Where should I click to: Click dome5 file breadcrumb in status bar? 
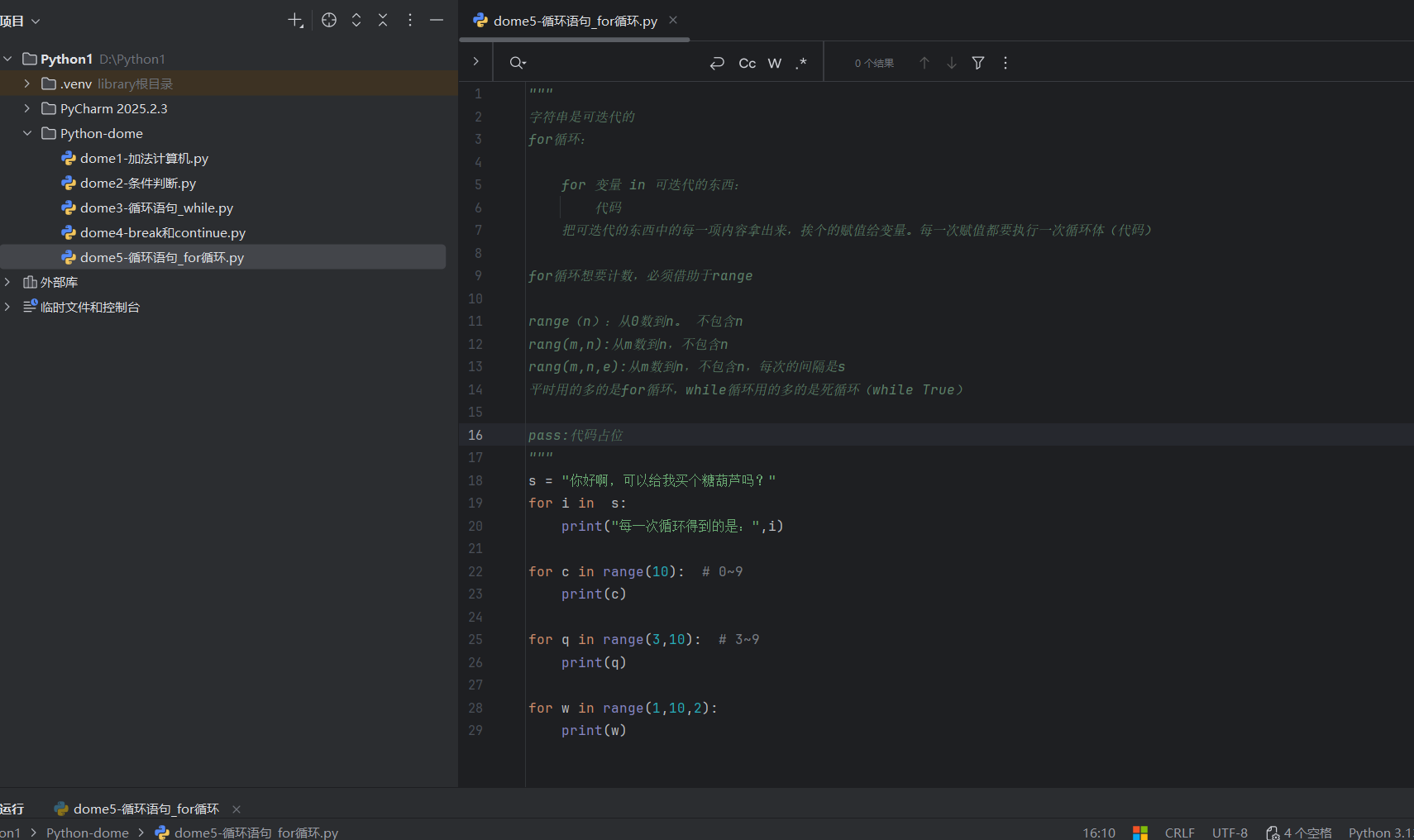[x=247, y=833]
